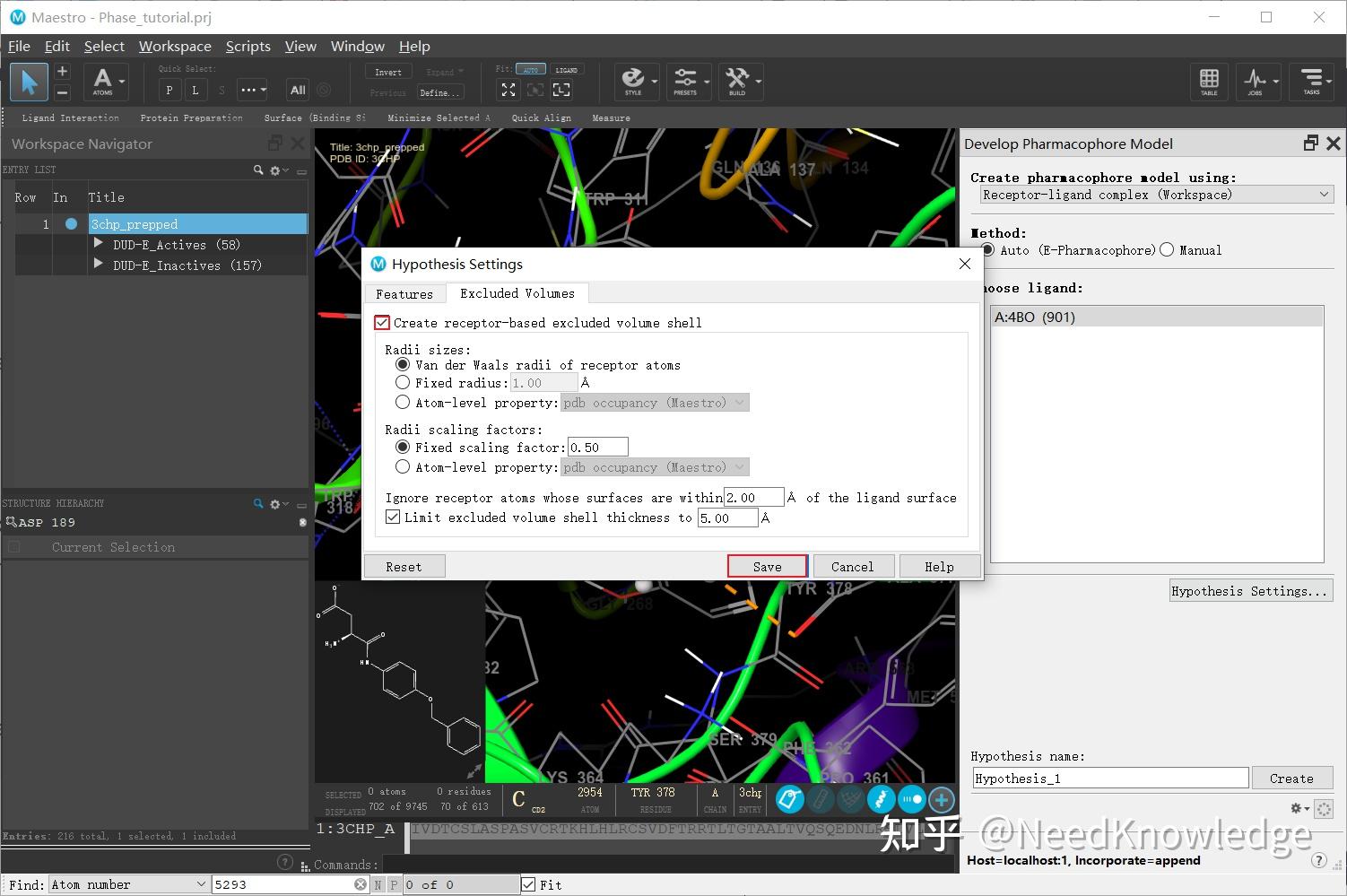Open the Receptor-ligand complex dropdown

click(1325, 194)
